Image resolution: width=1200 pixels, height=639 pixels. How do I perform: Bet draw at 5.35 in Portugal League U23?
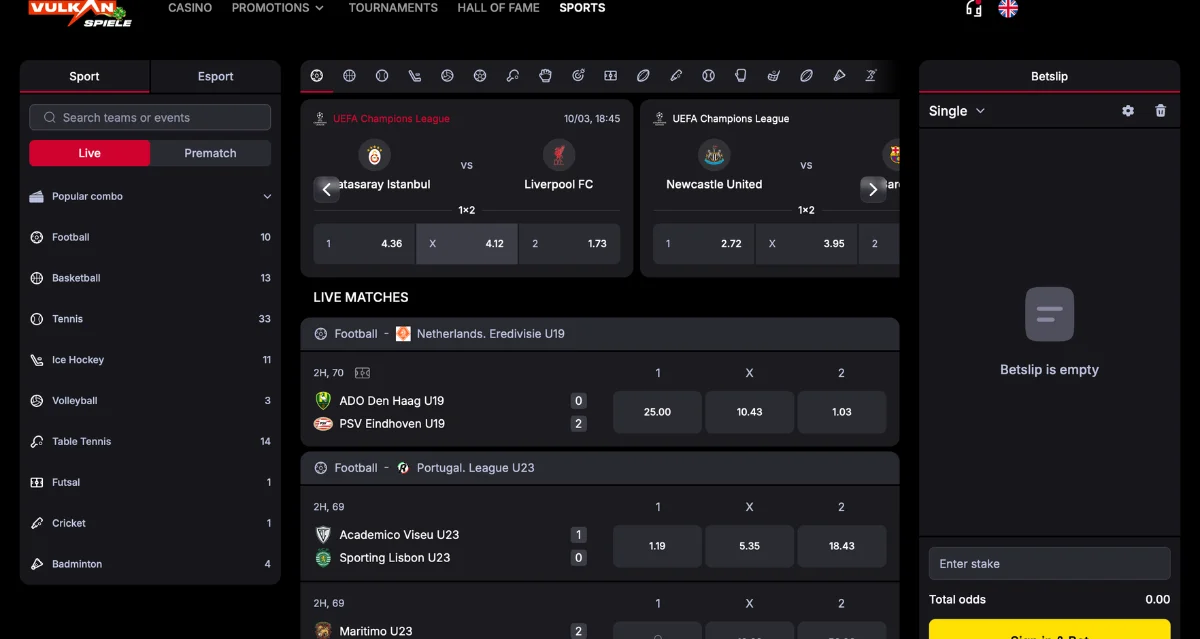750,546
